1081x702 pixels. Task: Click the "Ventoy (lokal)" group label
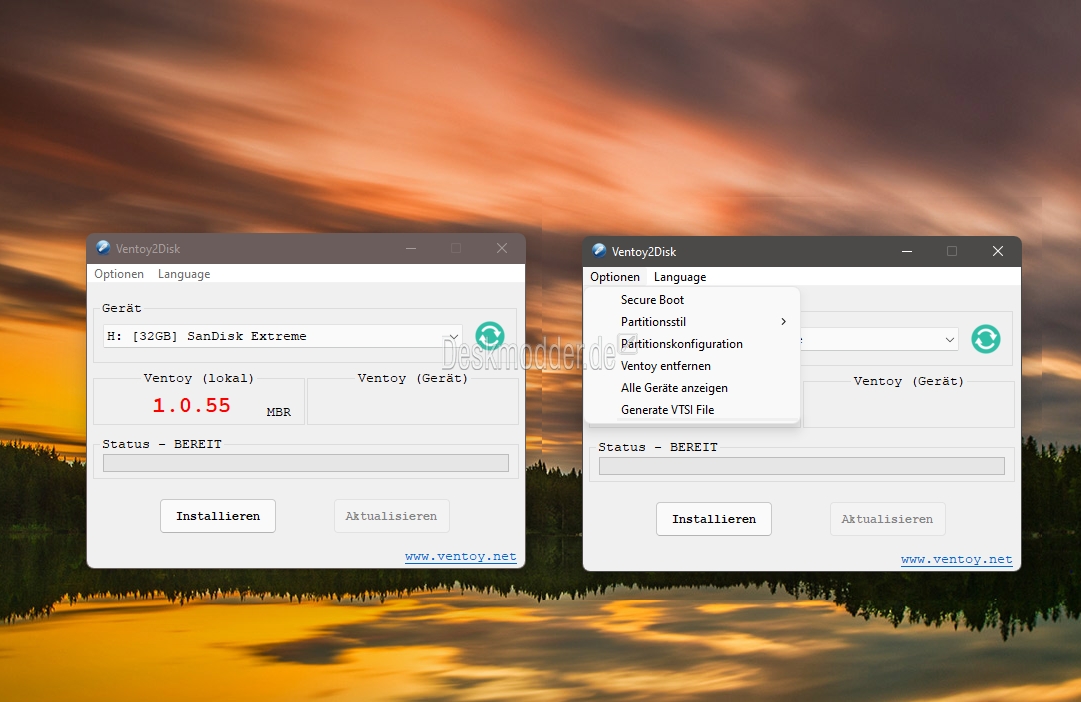[199, 378]
